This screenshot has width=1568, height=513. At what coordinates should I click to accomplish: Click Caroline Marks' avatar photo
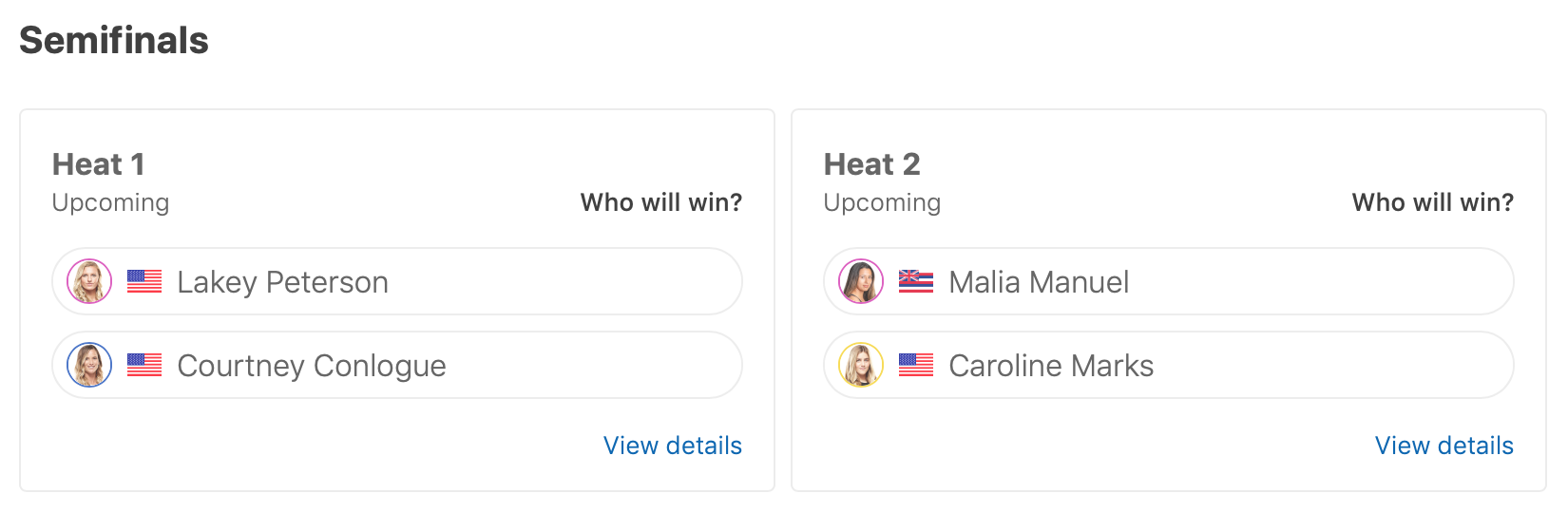[x=861, y=365]
